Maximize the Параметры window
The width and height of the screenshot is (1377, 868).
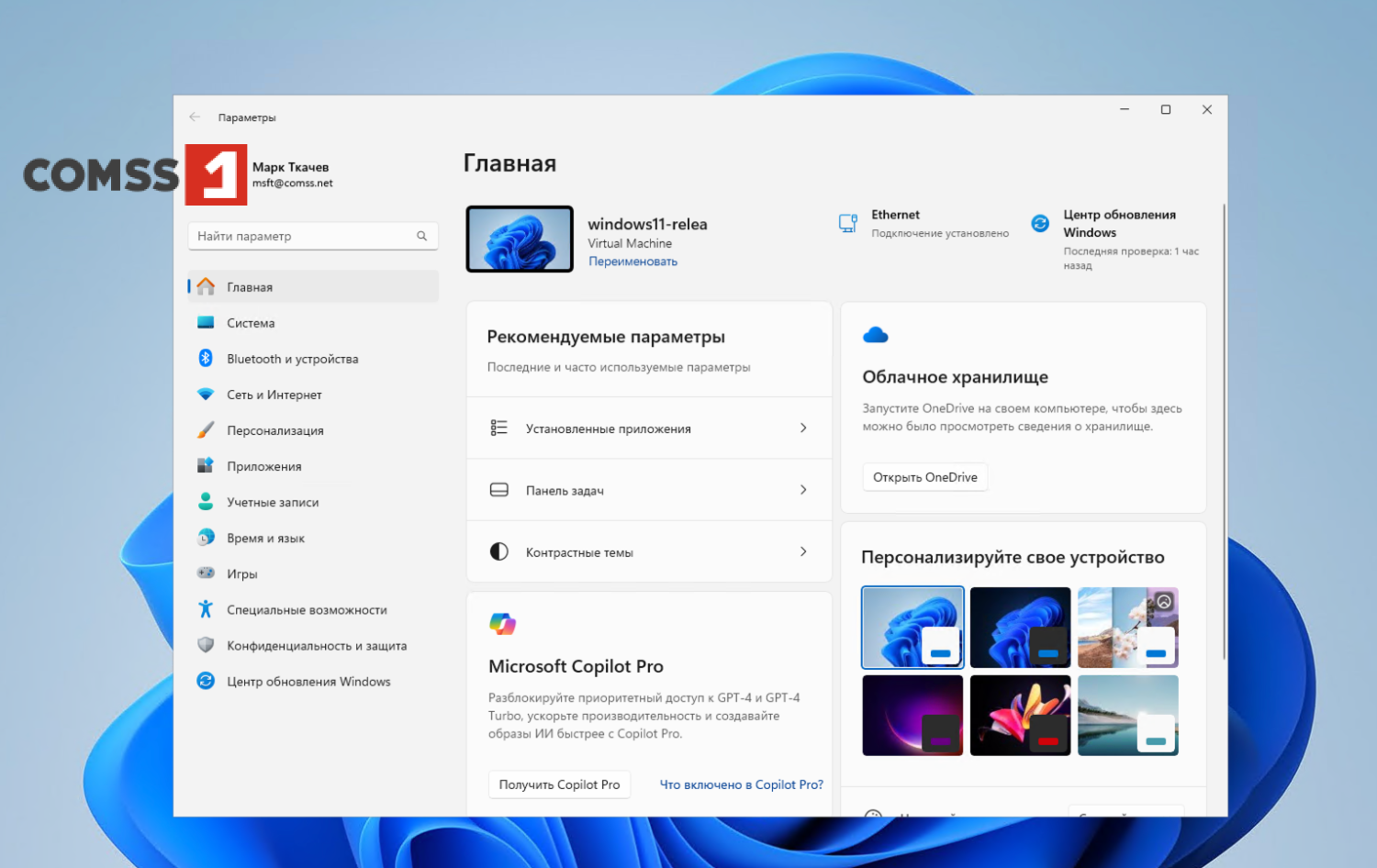(1166, 109)
